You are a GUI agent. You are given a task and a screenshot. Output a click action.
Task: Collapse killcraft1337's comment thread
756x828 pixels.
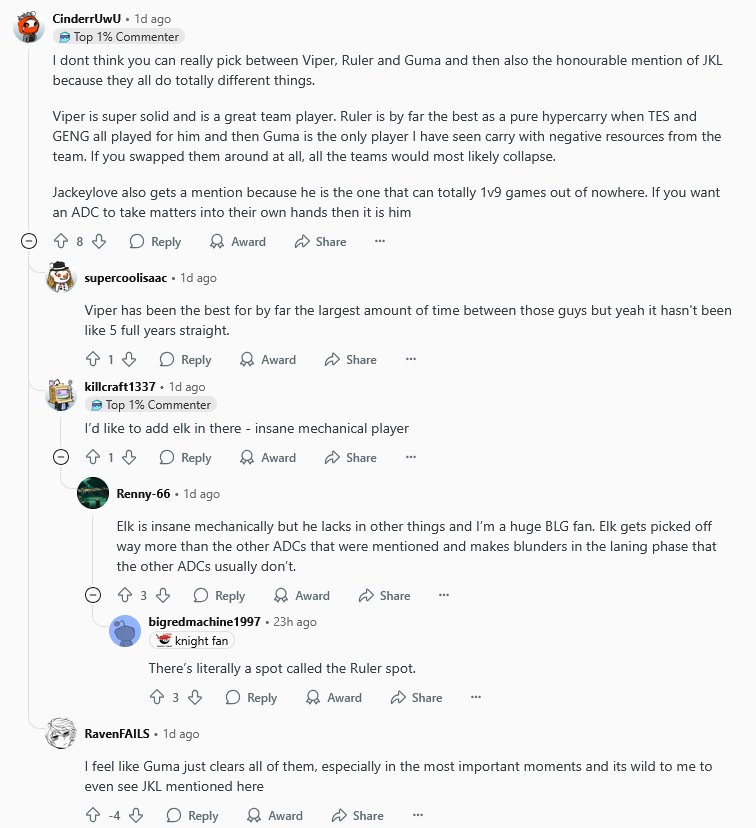pos(60,457)
